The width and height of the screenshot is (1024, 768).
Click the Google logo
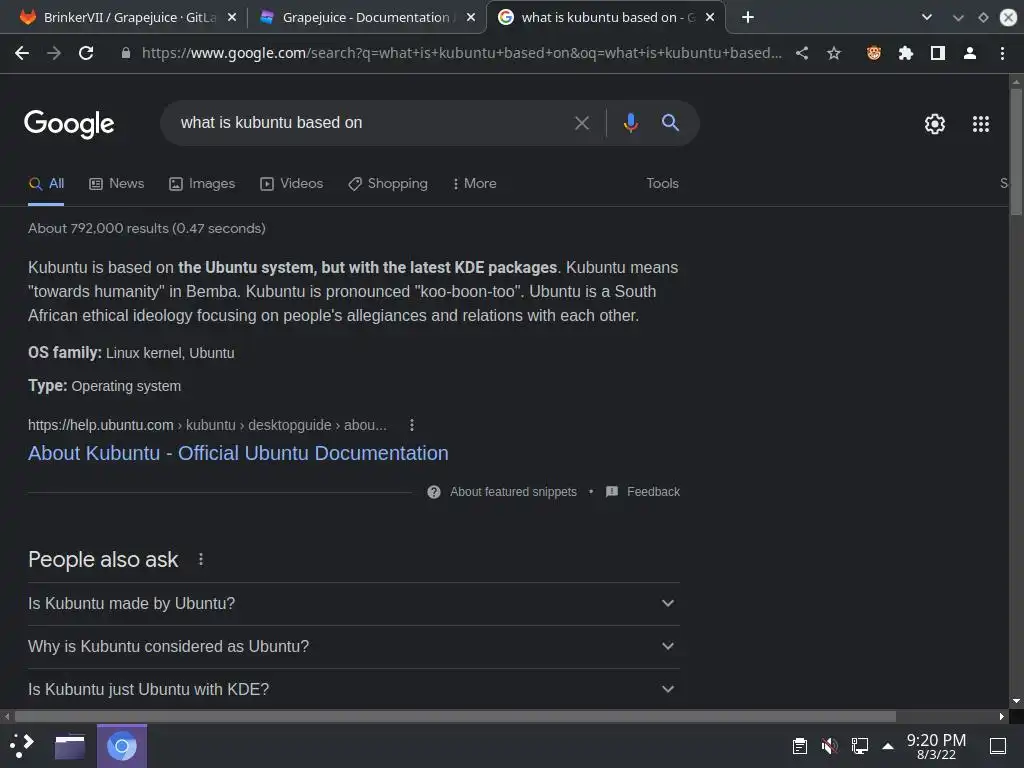(x=69, y=123)
